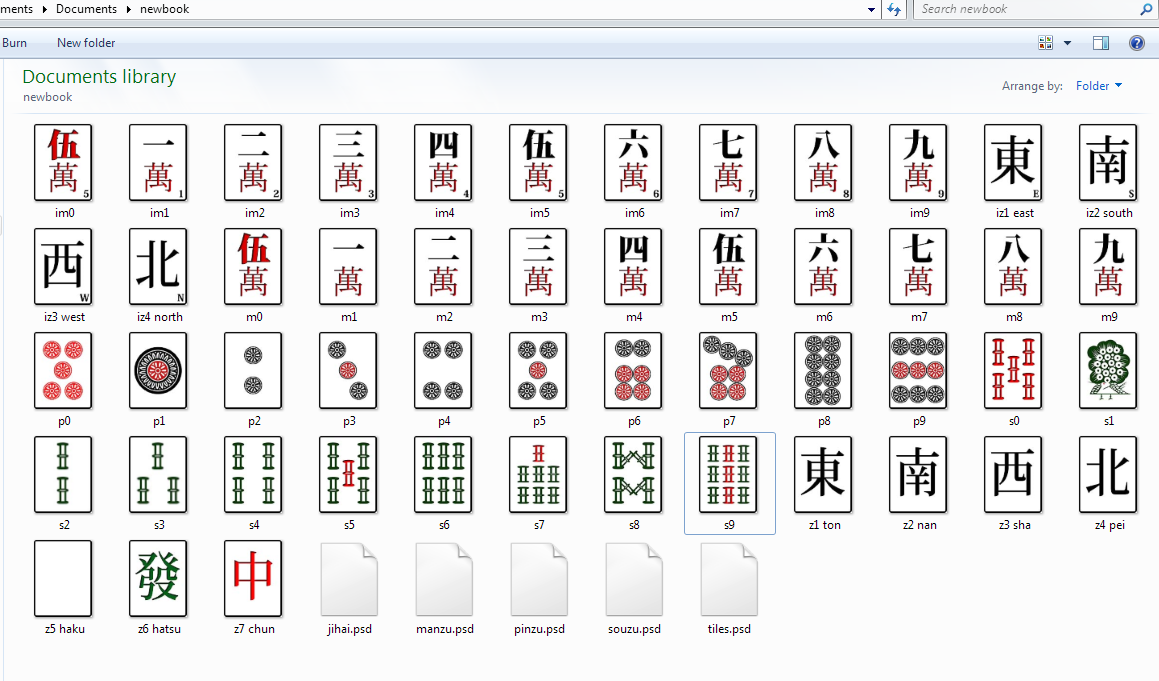Select the pinzu.psd file
Image resolution: width=1159 pixels, height=681 pixels.
(x=540, y=580)
